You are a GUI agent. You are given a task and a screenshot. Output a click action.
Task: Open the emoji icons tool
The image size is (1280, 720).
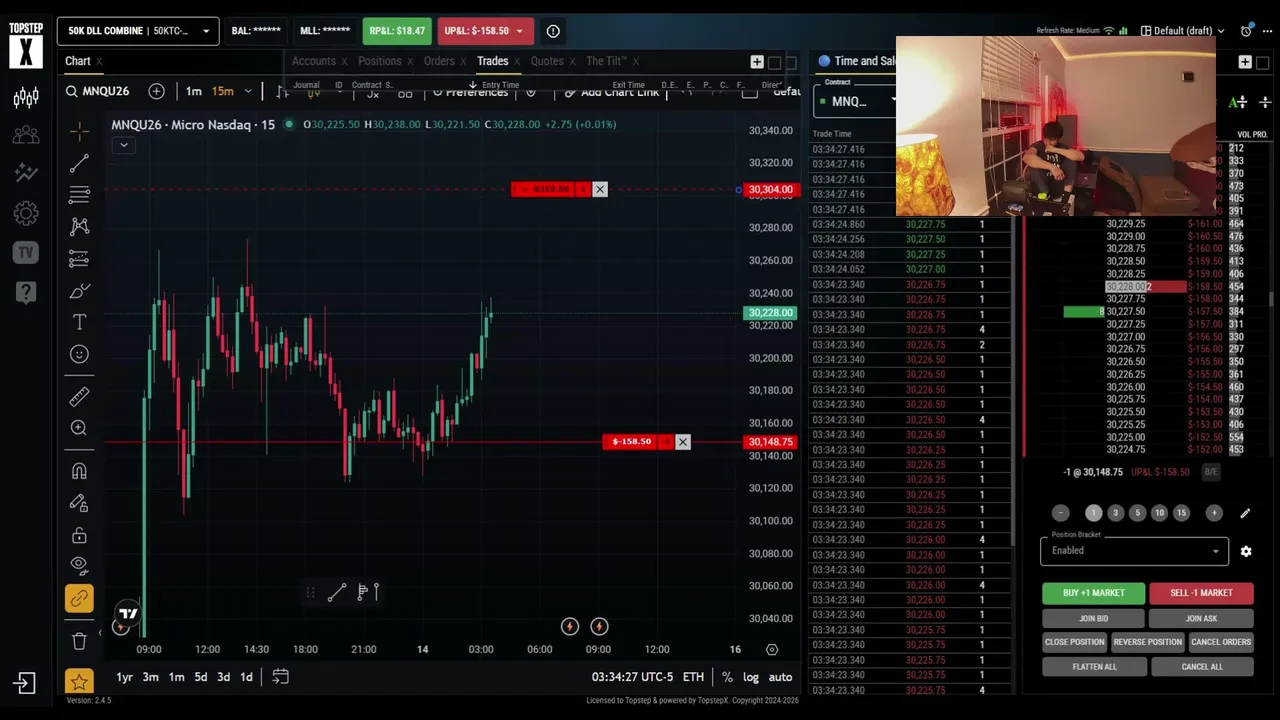click(x=80, y=354)
